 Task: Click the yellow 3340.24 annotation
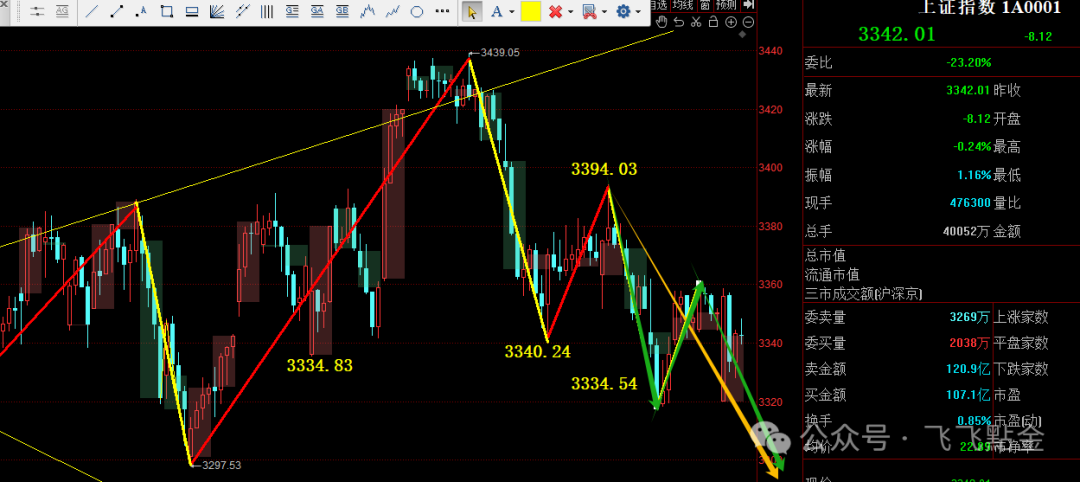click(538, 352)
